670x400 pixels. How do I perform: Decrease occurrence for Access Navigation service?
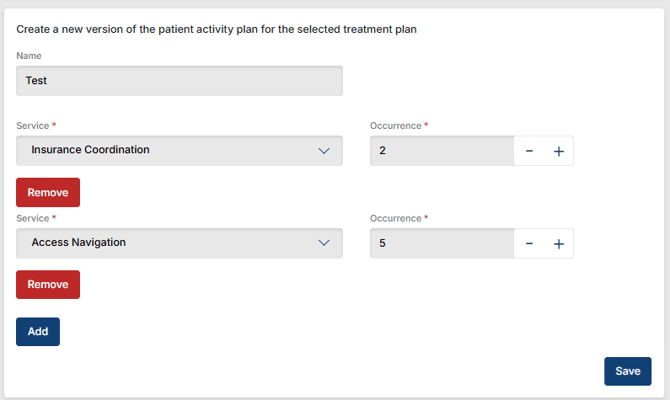(529, 243)
